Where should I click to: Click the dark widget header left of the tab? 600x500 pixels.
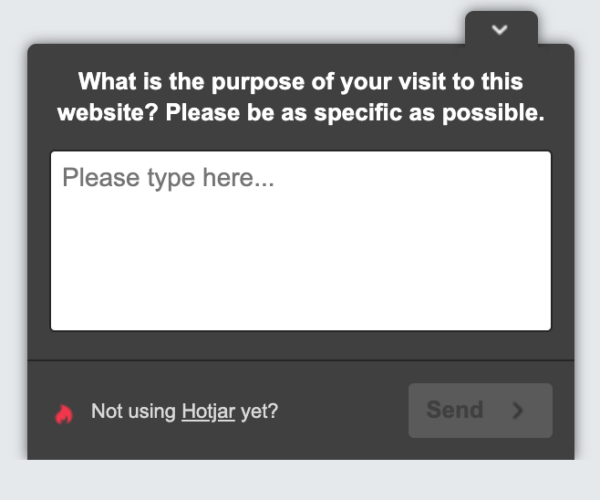point(250,55)
